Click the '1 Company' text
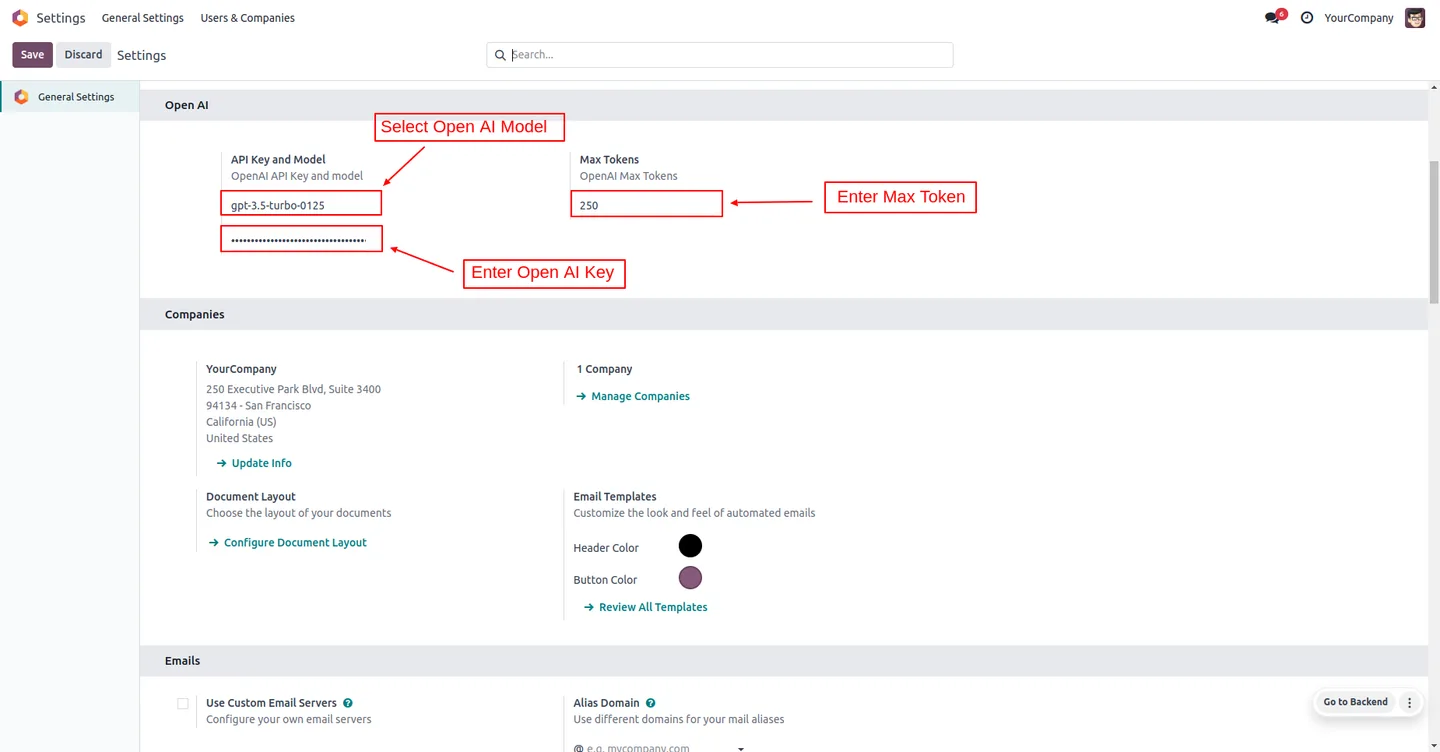This screenshot has width=1440, height=752. (605, 369)
